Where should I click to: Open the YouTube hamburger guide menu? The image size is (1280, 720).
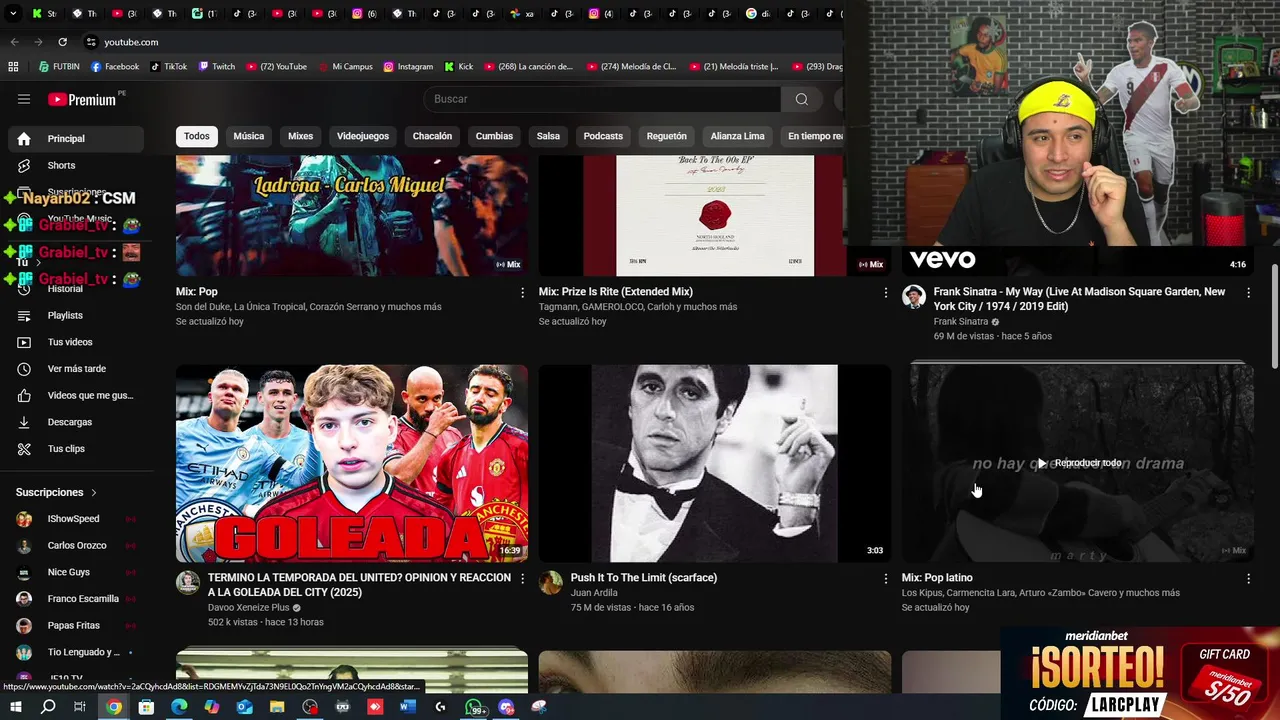24,99
